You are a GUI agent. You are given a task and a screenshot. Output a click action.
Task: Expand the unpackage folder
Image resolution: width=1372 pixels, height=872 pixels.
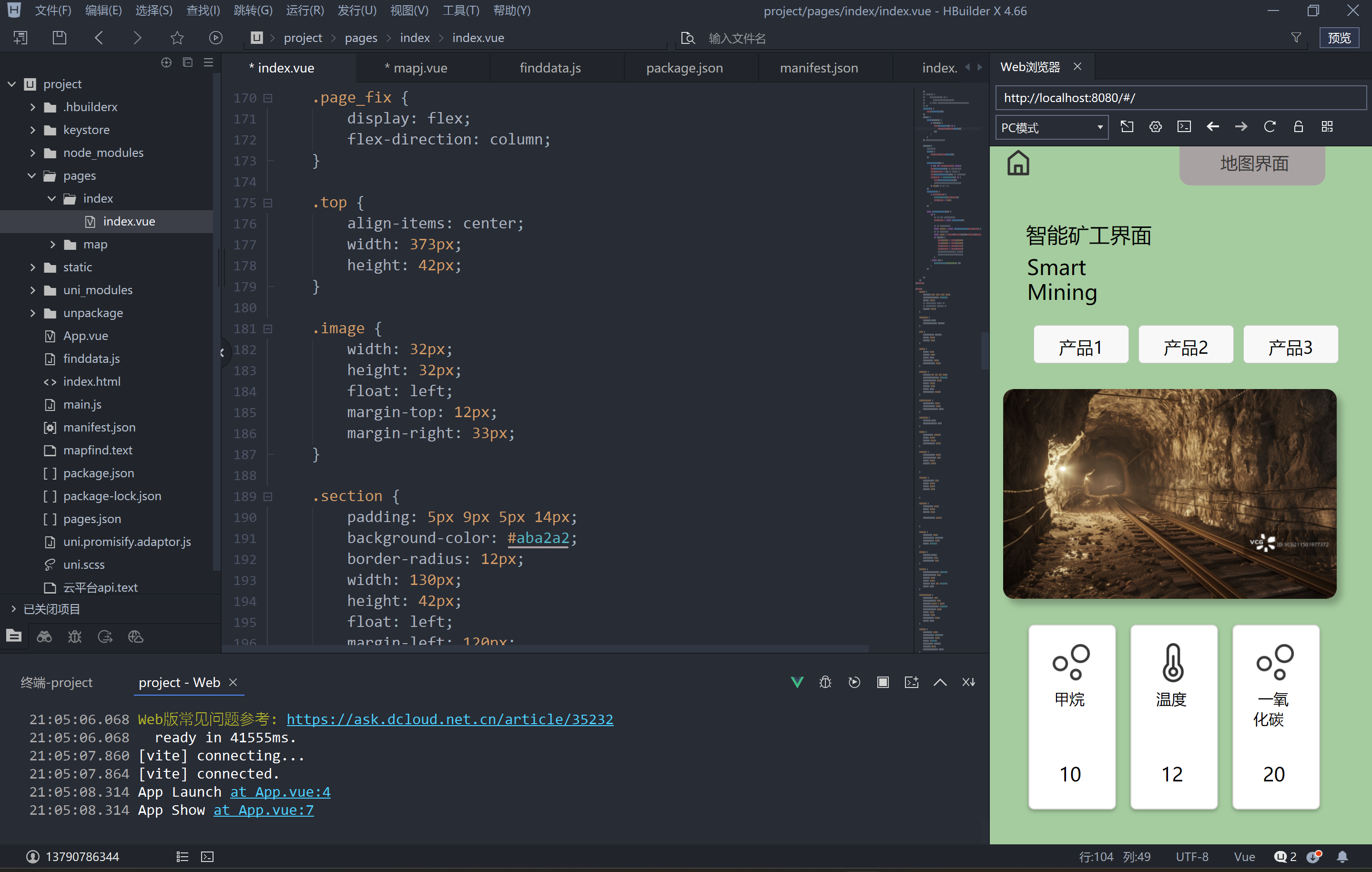[32, 313]
